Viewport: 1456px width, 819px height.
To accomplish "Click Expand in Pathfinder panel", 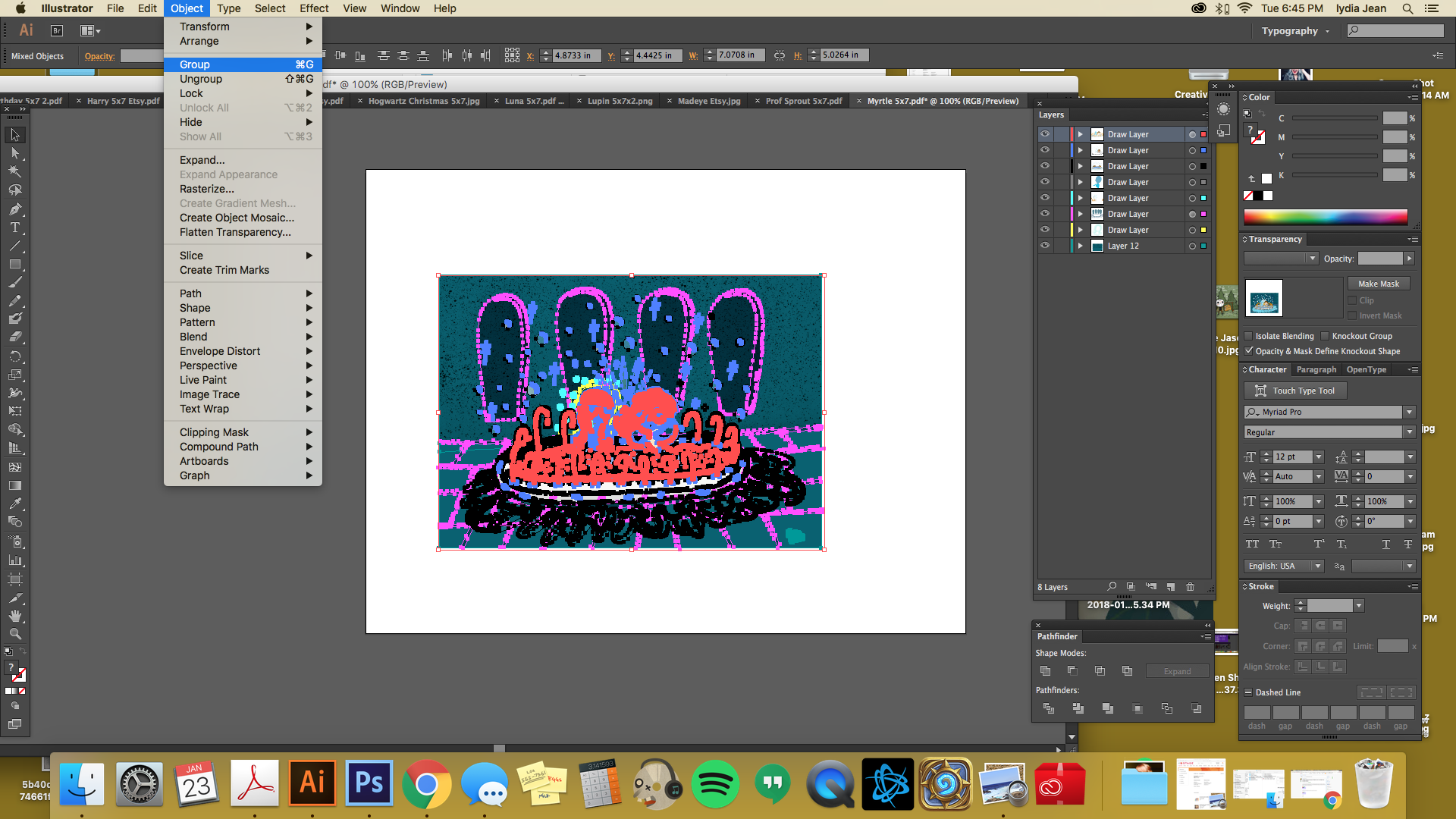I will click(1177, 670).
